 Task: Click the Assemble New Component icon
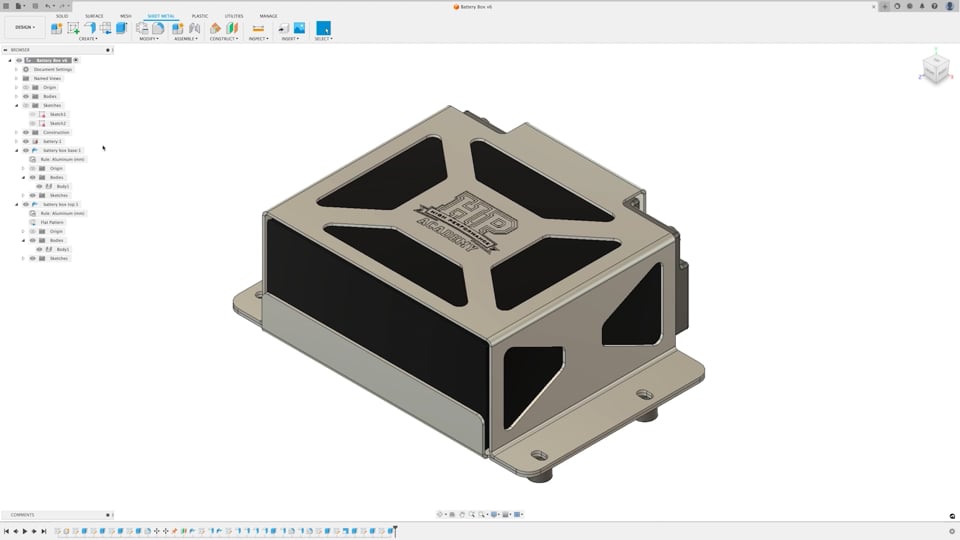[x=178, y=28]
